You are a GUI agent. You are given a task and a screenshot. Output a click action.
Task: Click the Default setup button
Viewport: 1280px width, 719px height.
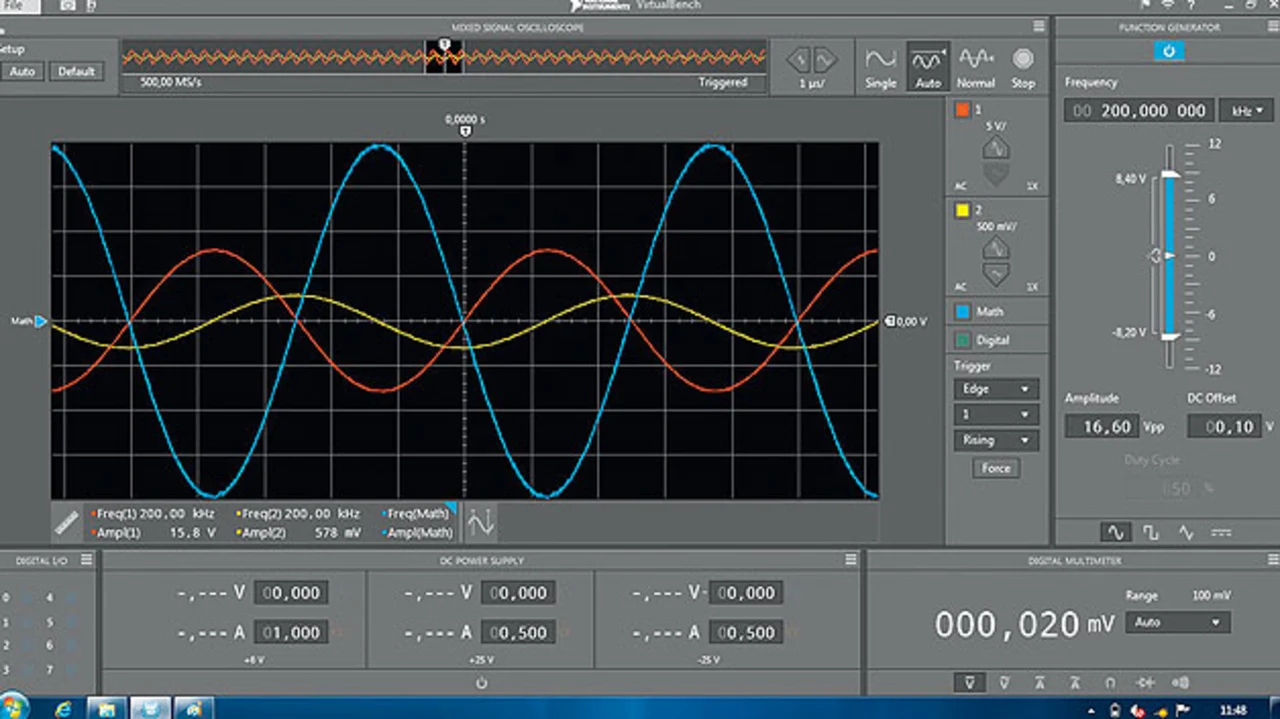coord(76,72)
